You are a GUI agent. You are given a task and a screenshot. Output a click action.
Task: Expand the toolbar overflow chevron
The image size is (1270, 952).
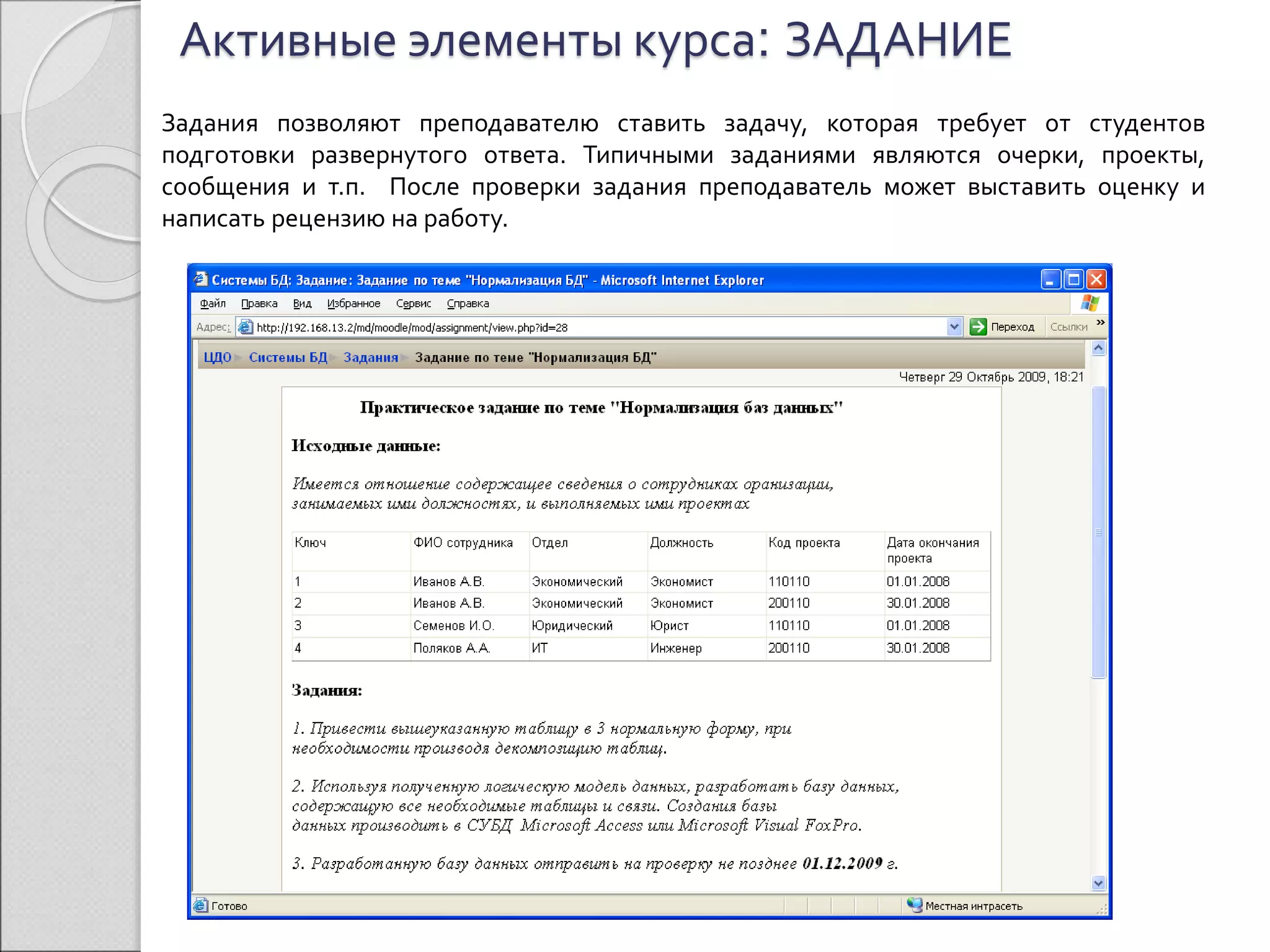pos(1100,322)
